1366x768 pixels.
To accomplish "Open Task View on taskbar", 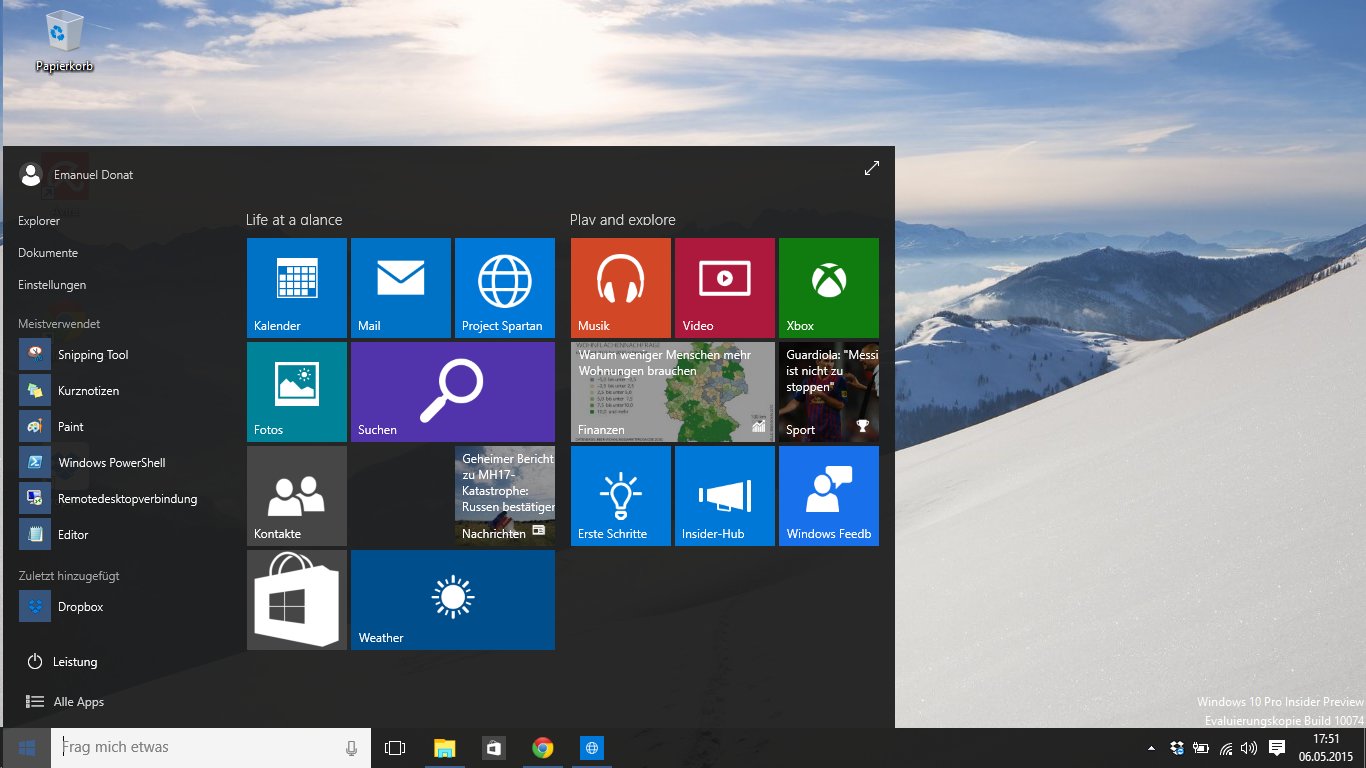I will (x=395, y=748).
